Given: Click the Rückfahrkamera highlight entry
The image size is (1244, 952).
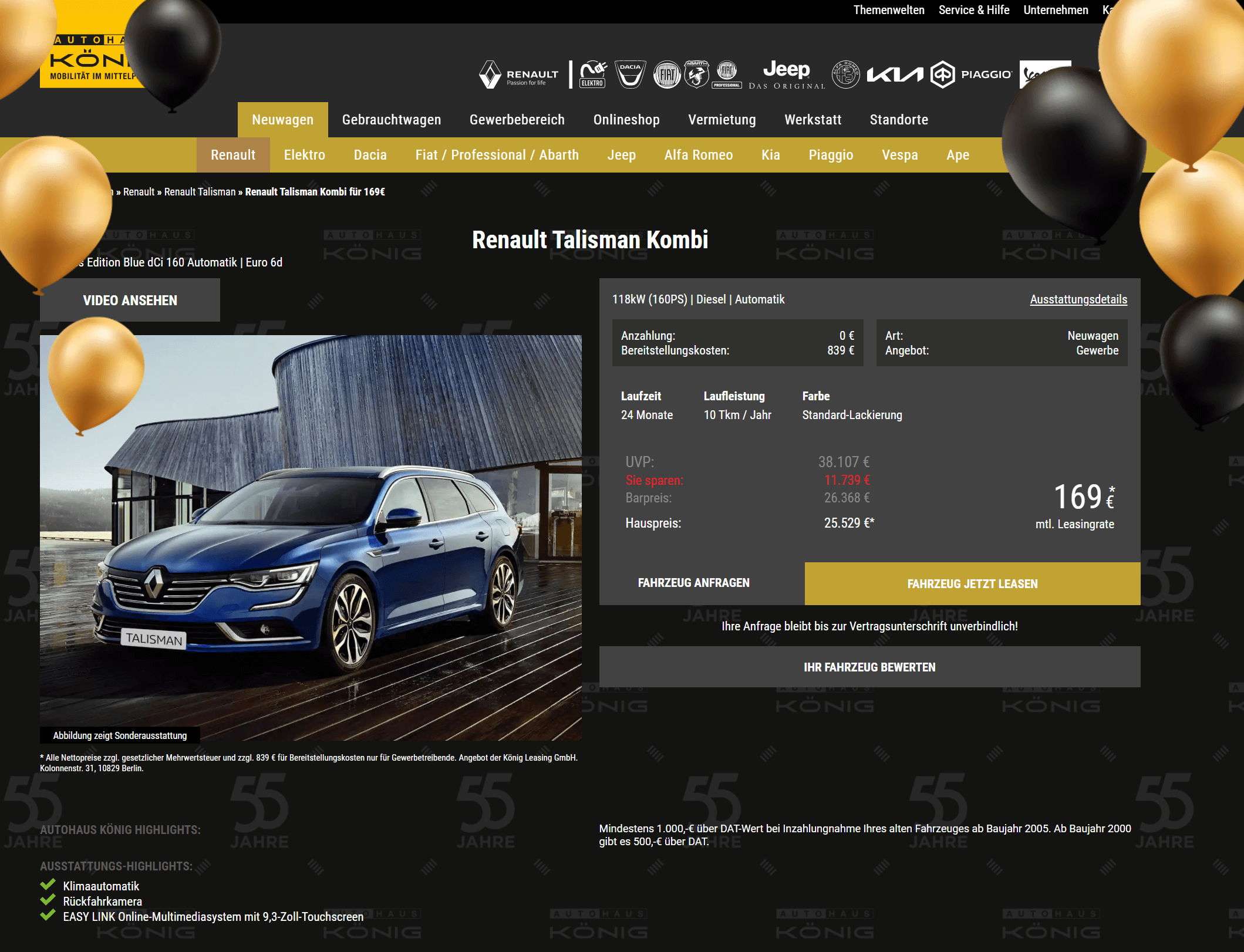Looking at the screenshot, I should click(x=102, y=902).
